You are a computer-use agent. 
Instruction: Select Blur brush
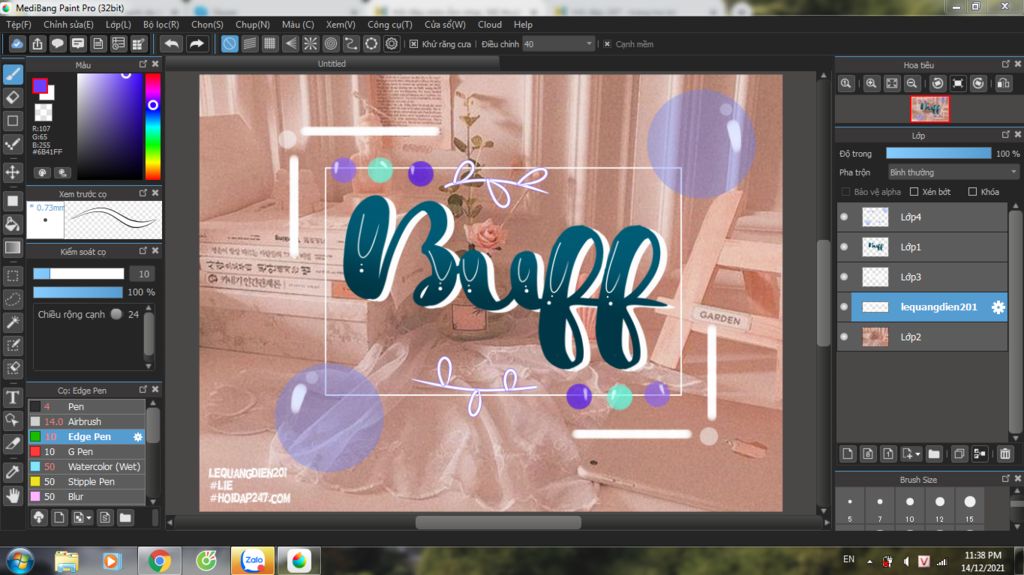[x=86, y=497]
